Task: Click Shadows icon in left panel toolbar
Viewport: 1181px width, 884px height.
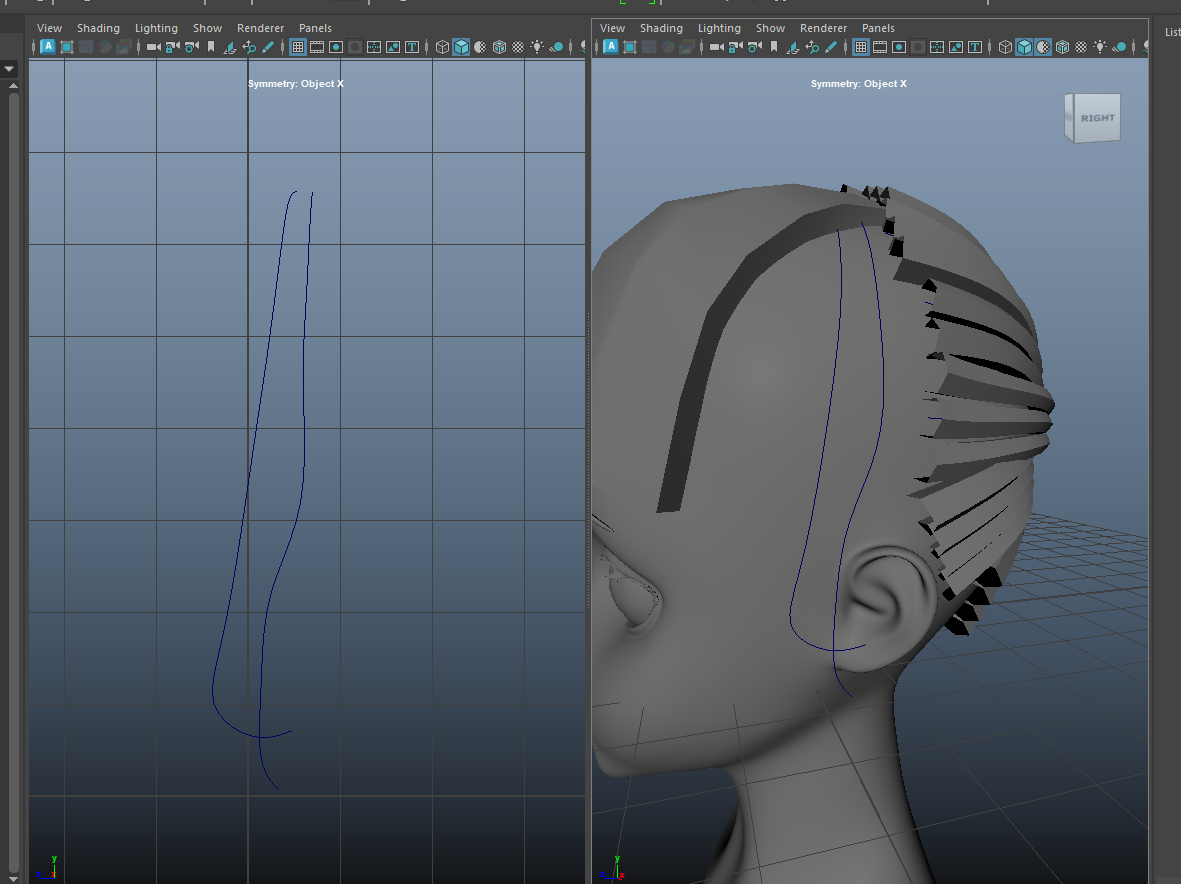Action: [557, 47]
